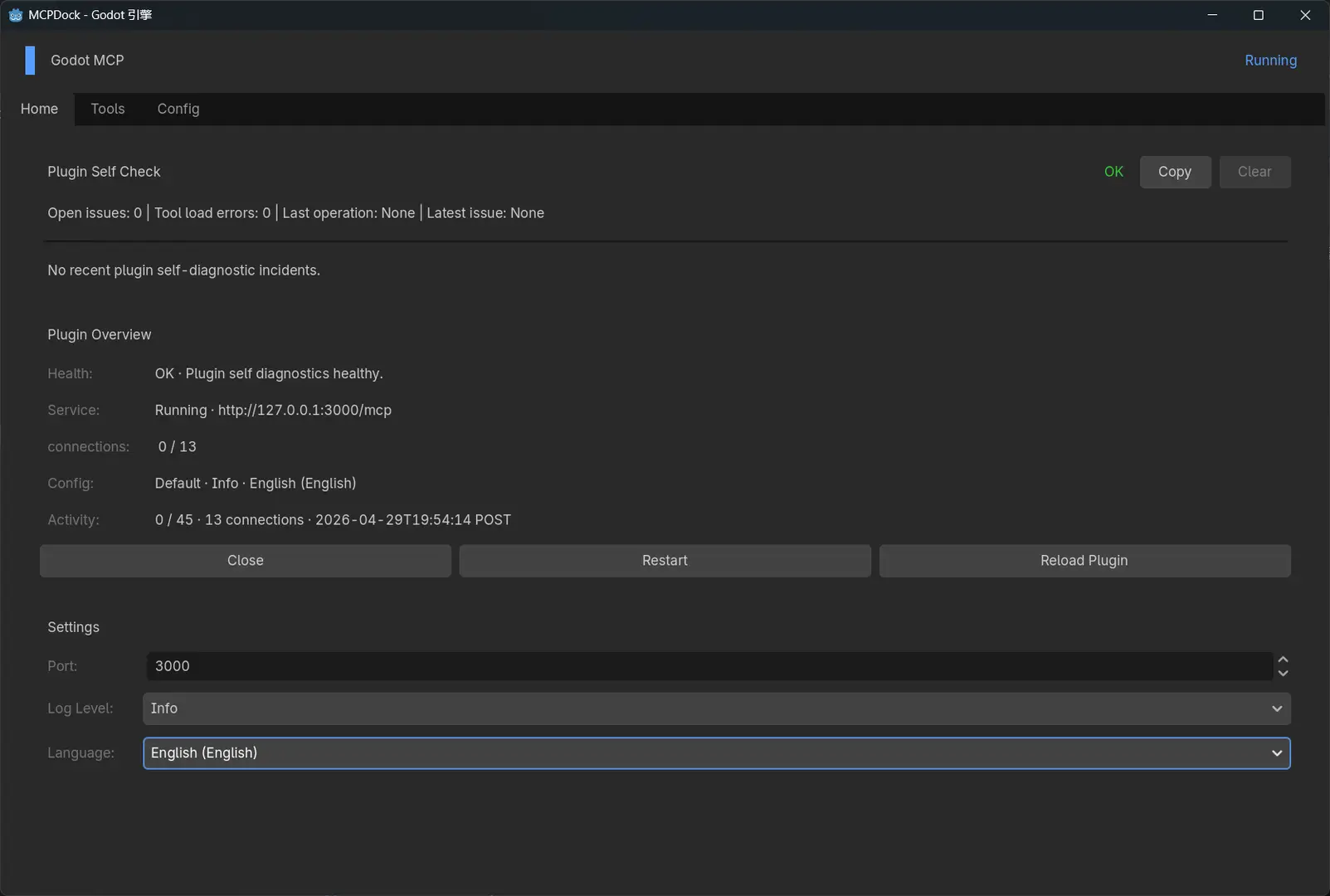Expand the Log Level dropdown
Image resolution: width=1330 pixels, height=896 pixels.
coord(717,709)
